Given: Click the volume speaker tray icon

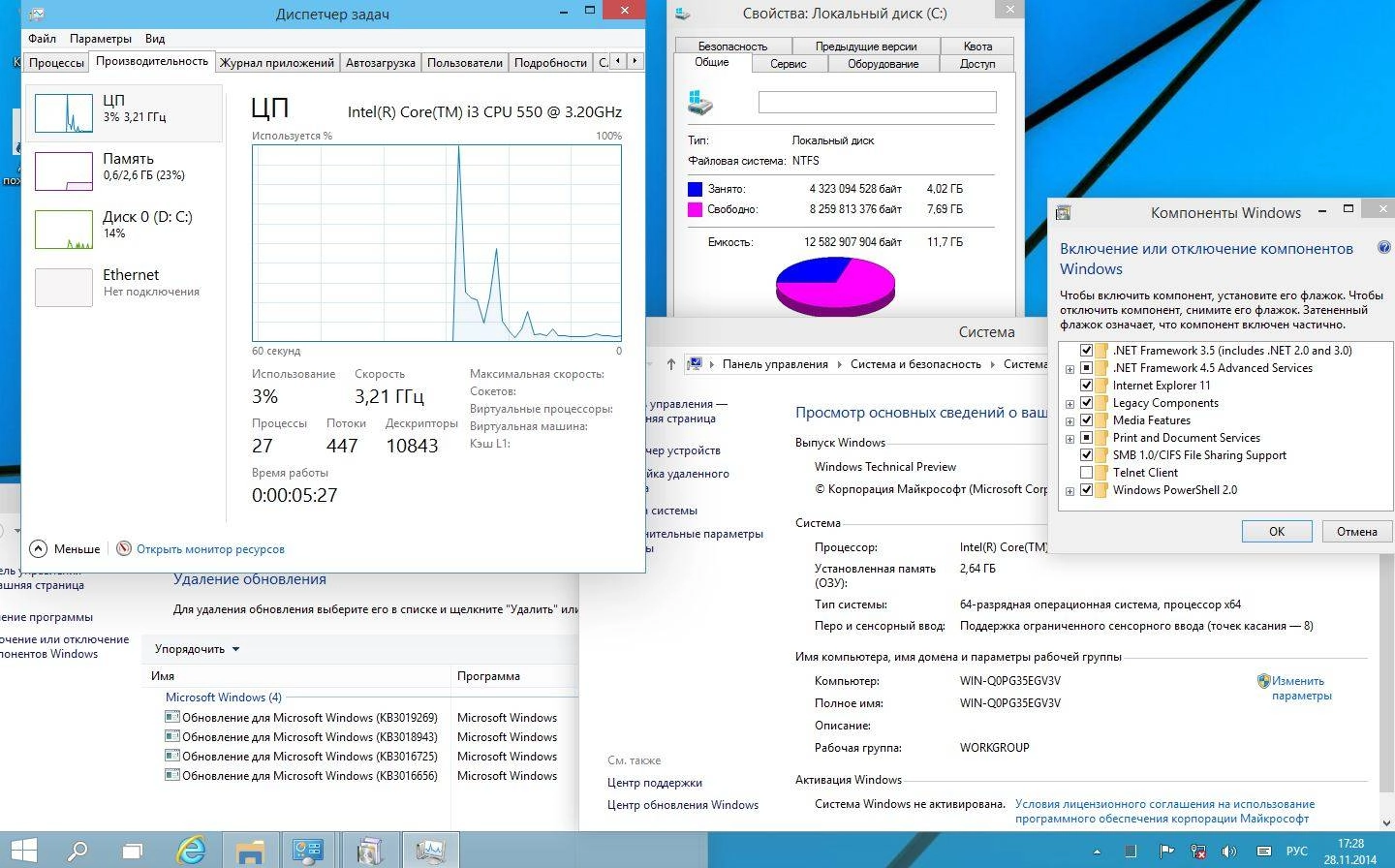Looking at the screenshot, I should click(1229, 852).
